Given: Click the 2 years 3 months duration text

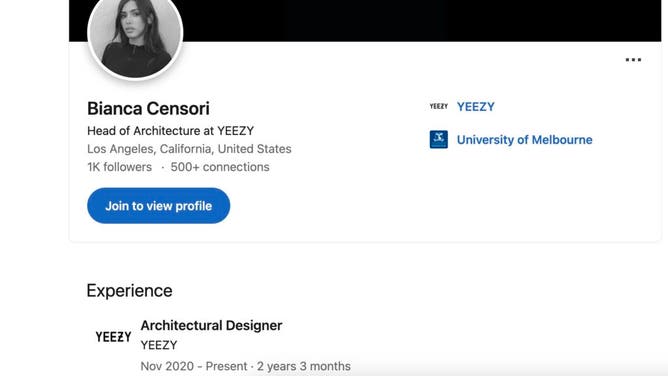Looking at the screenshot, I should pyautogui.click(x=304, y=366).
